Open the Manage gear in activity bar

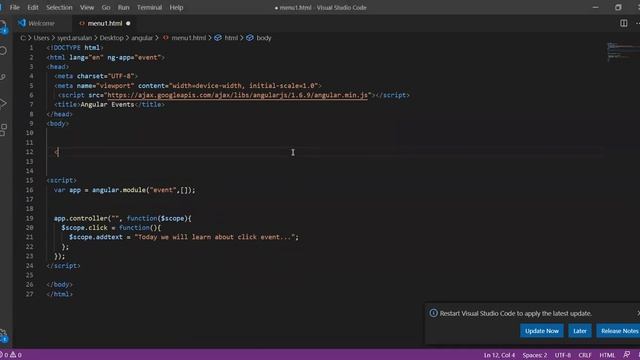pos(3,335)
